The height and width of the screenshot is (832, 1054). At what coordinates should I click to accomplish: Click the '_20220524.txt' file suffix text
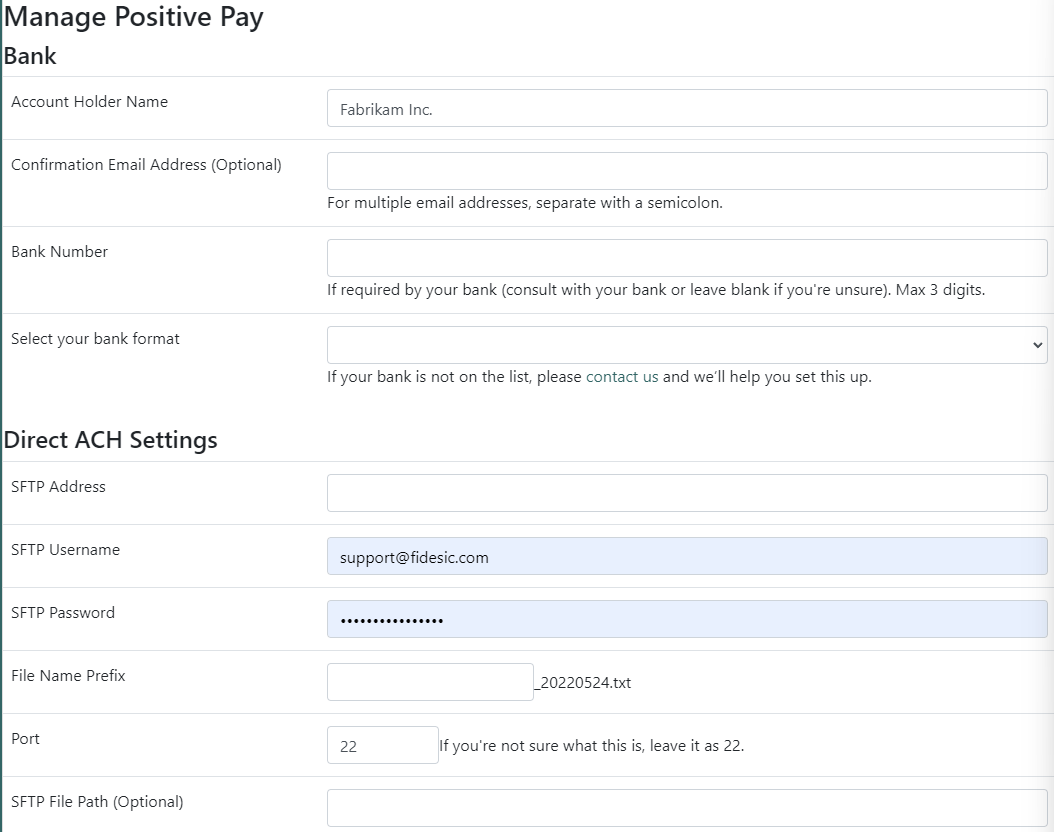pyautogui.click(x=583, y=683)
